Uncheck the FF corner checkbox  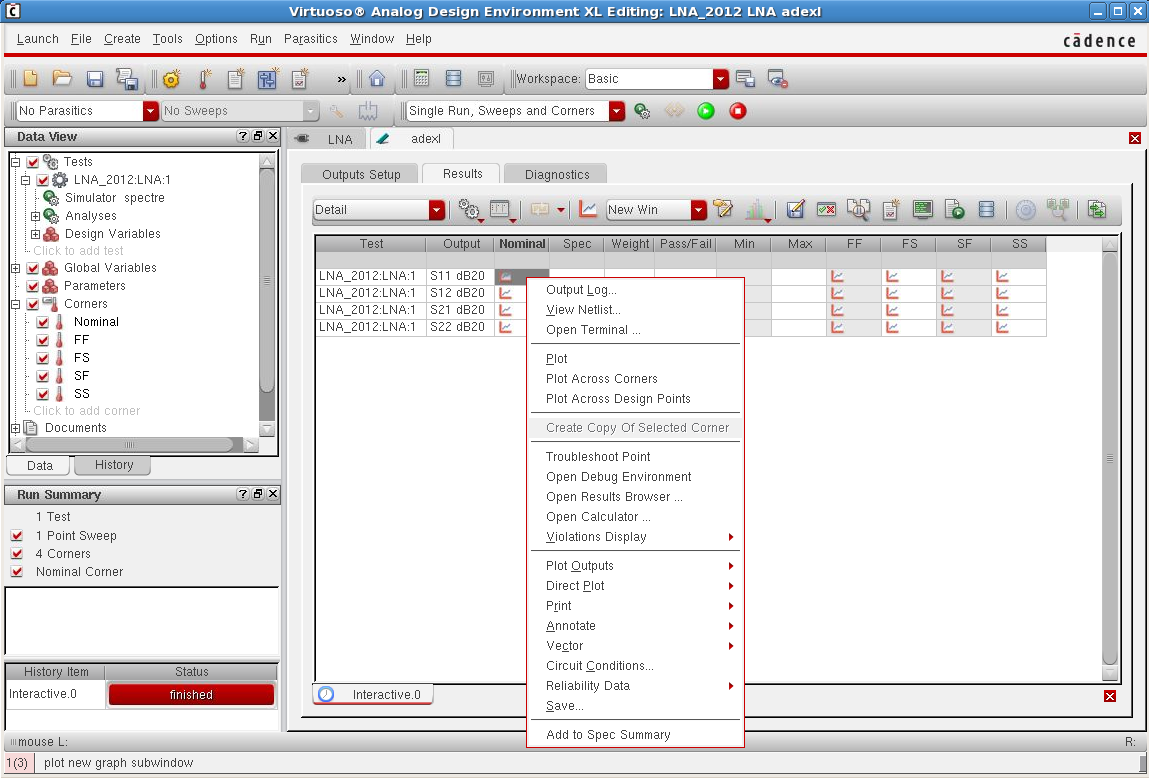click(42, 340)
